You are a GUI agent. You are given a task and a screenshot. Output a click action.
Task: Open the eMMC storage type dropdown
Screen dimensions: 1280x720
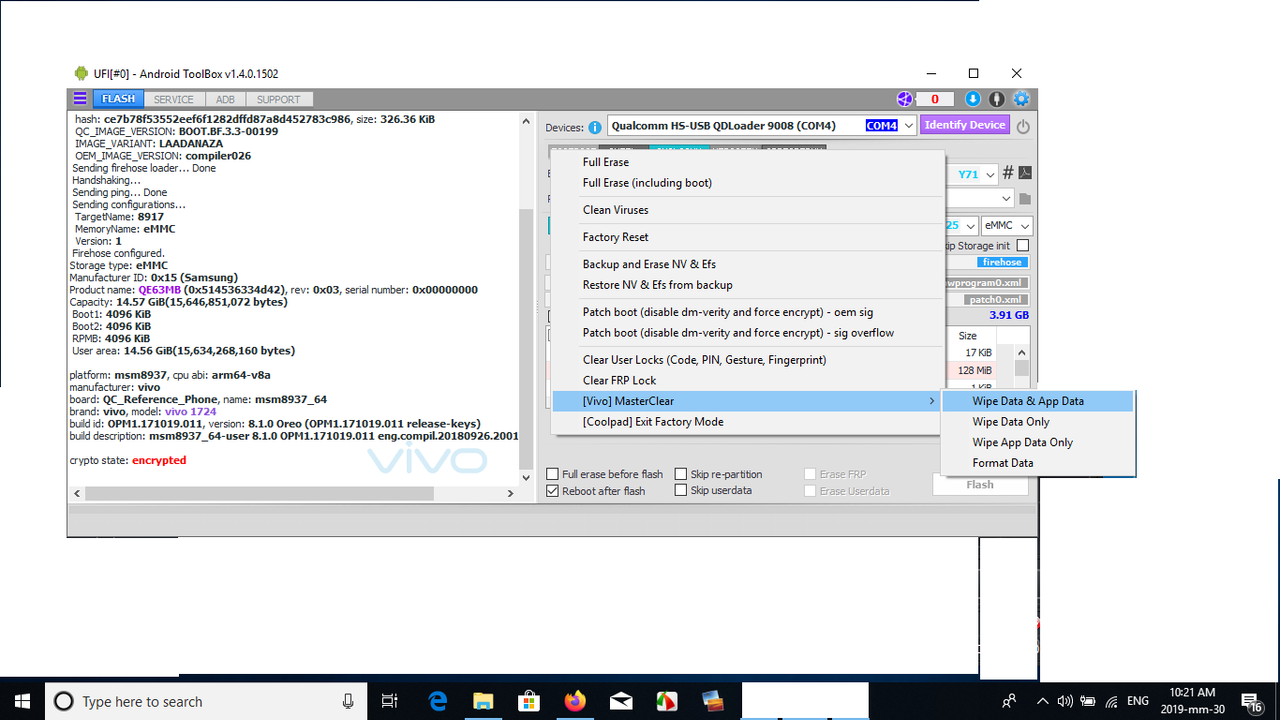1007,226
